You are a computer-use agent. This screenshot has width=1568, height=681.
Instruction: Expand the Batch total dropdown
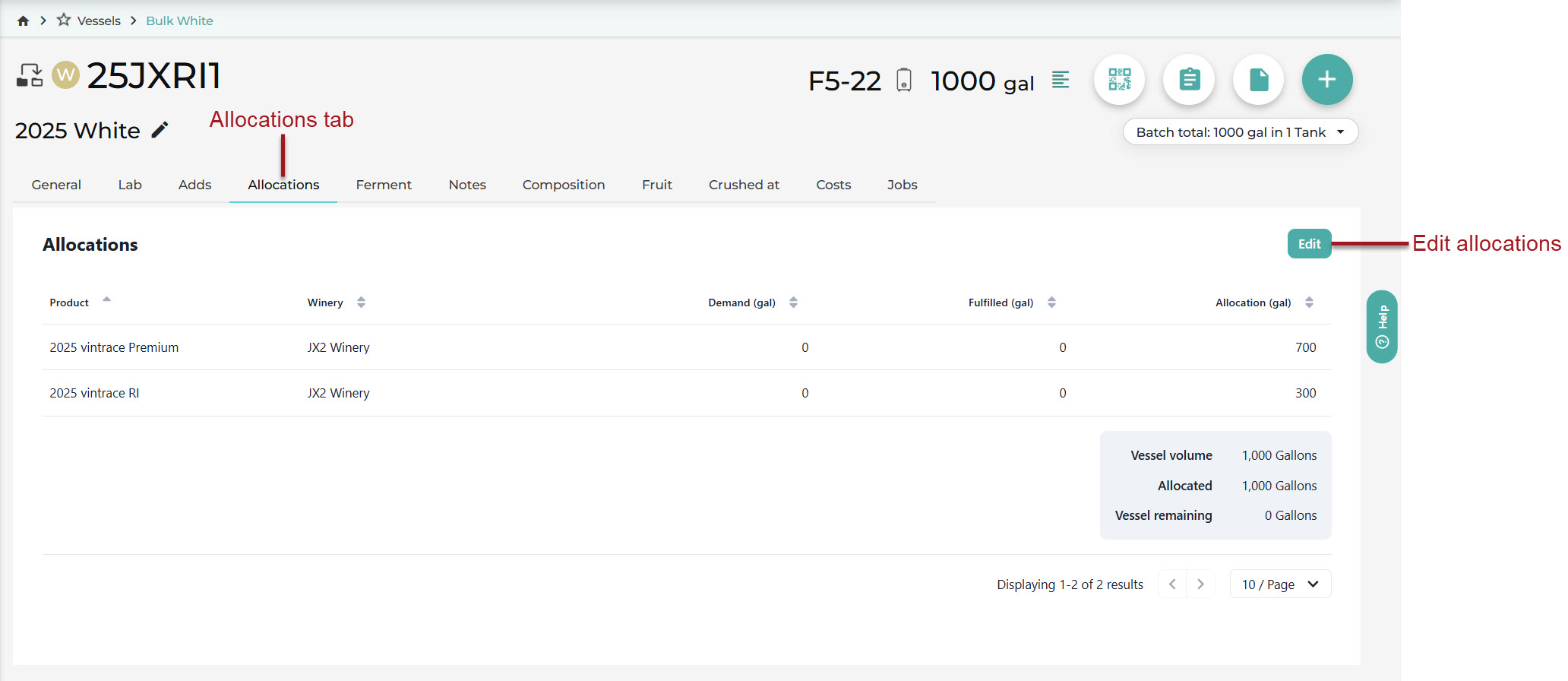(1241, 132)
